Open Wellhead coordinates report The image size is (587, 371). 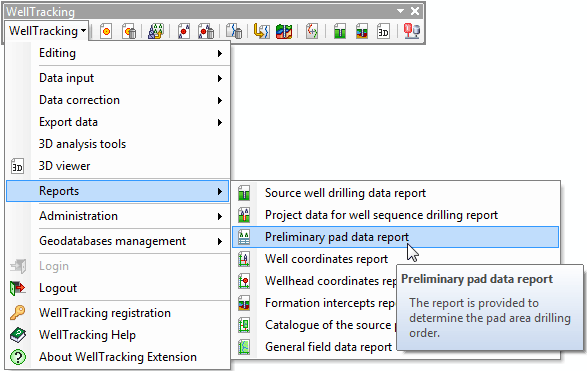(x=314, y=281)
